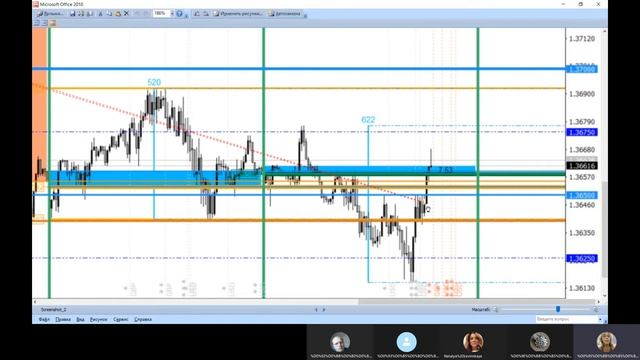
Task: Click the Save icon in toolbar
Action: coord(72,13)
